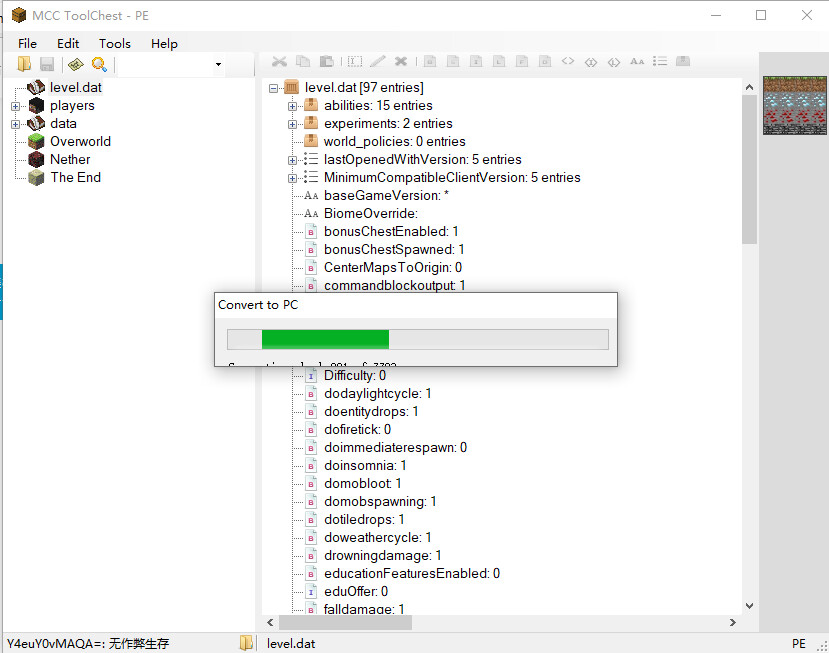
Task: Select the baseGameVersion: * row
Action: [x=386, y=195]
